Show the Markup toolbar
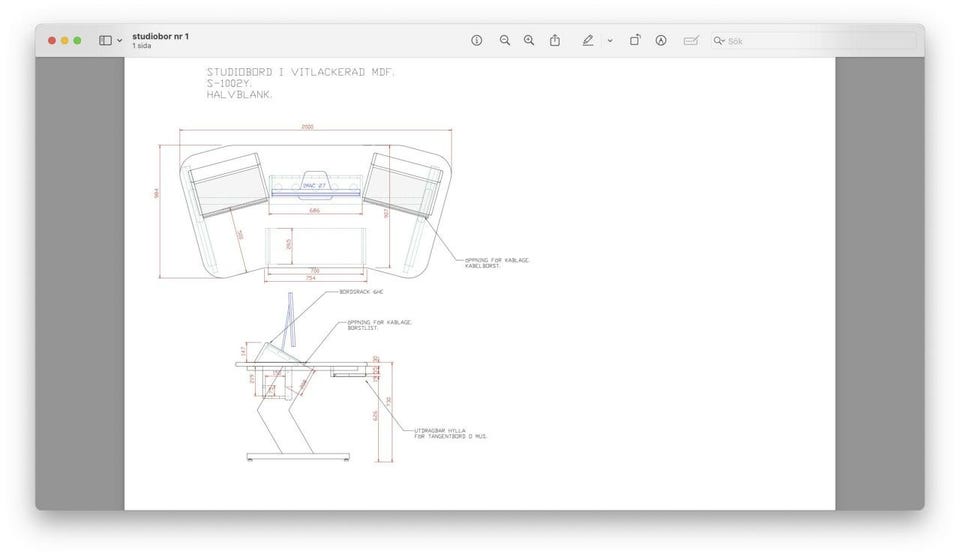Image resolution: width=960 pixels, height=557 pixels. click(661, 40)
